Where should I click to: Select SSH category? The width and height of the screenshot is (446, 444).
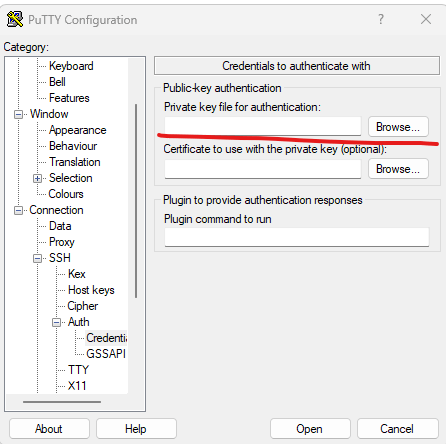pos(60,258)
